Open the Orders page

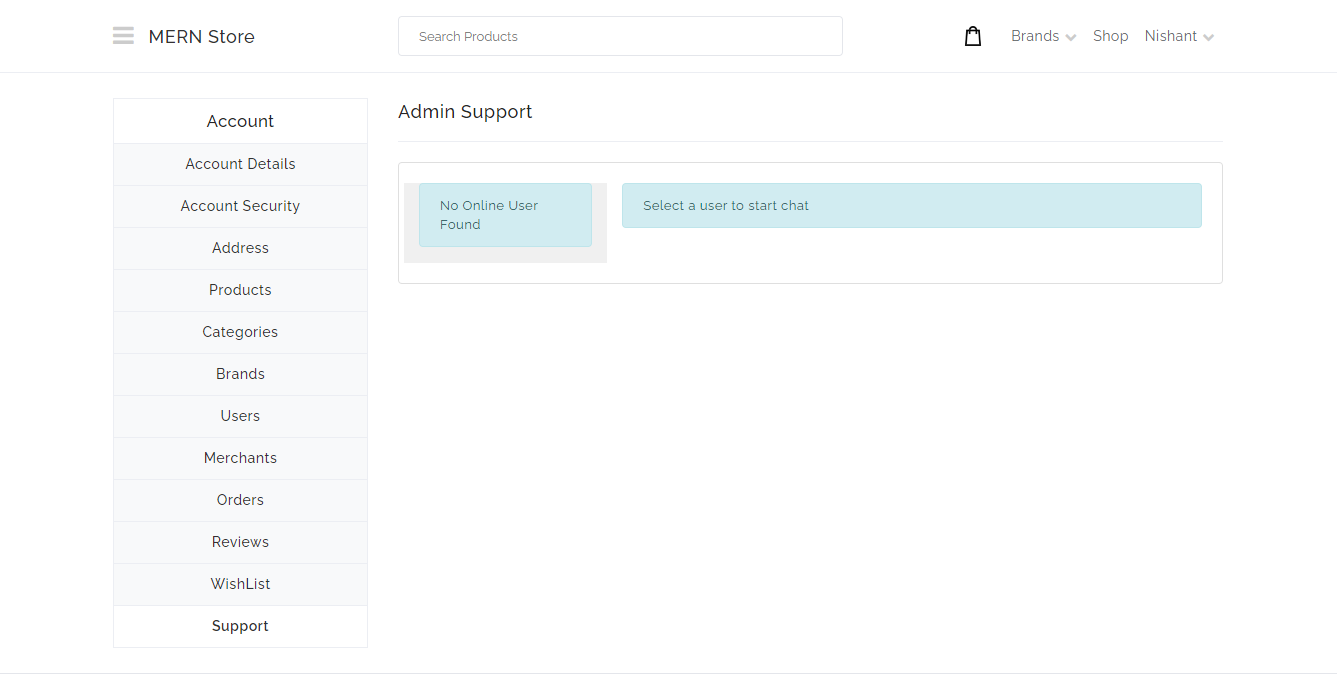click(x=240, y=500)
